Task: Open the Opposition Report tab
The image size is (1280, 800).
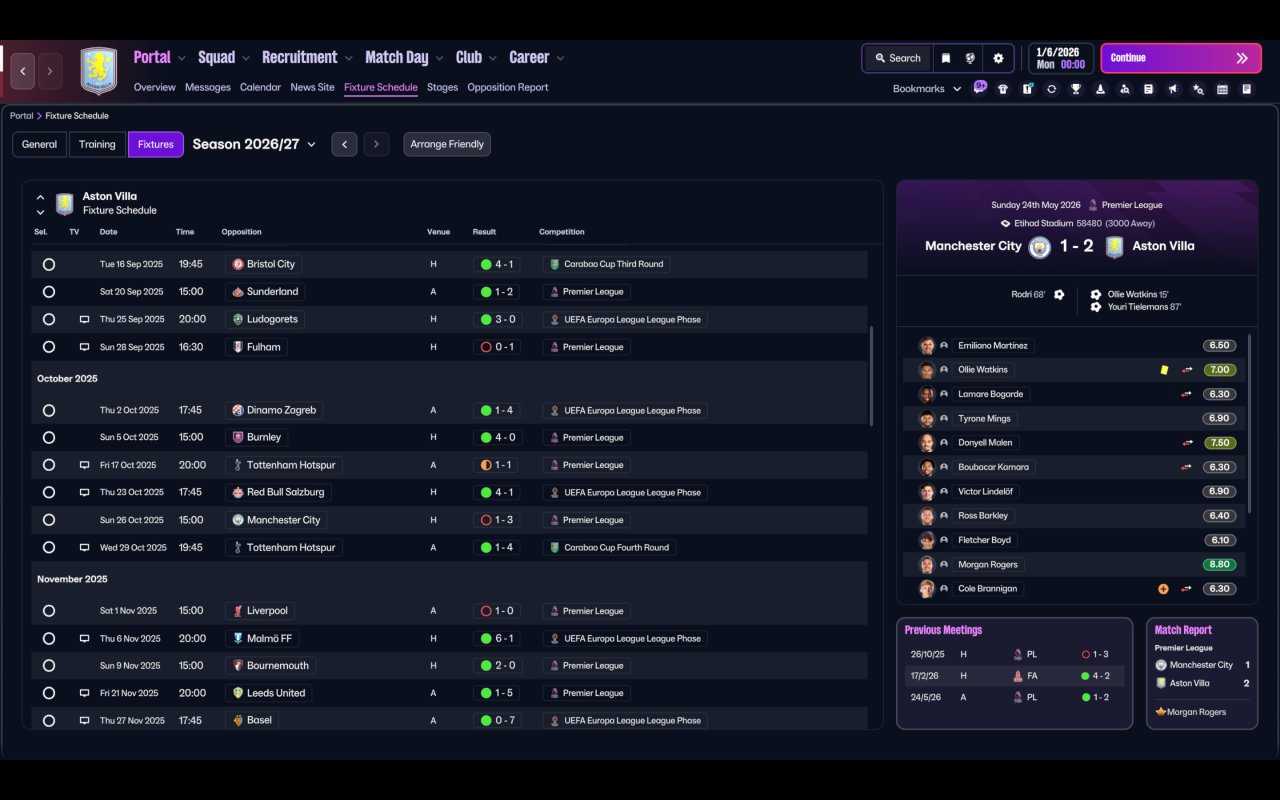Action: [507, 87]
